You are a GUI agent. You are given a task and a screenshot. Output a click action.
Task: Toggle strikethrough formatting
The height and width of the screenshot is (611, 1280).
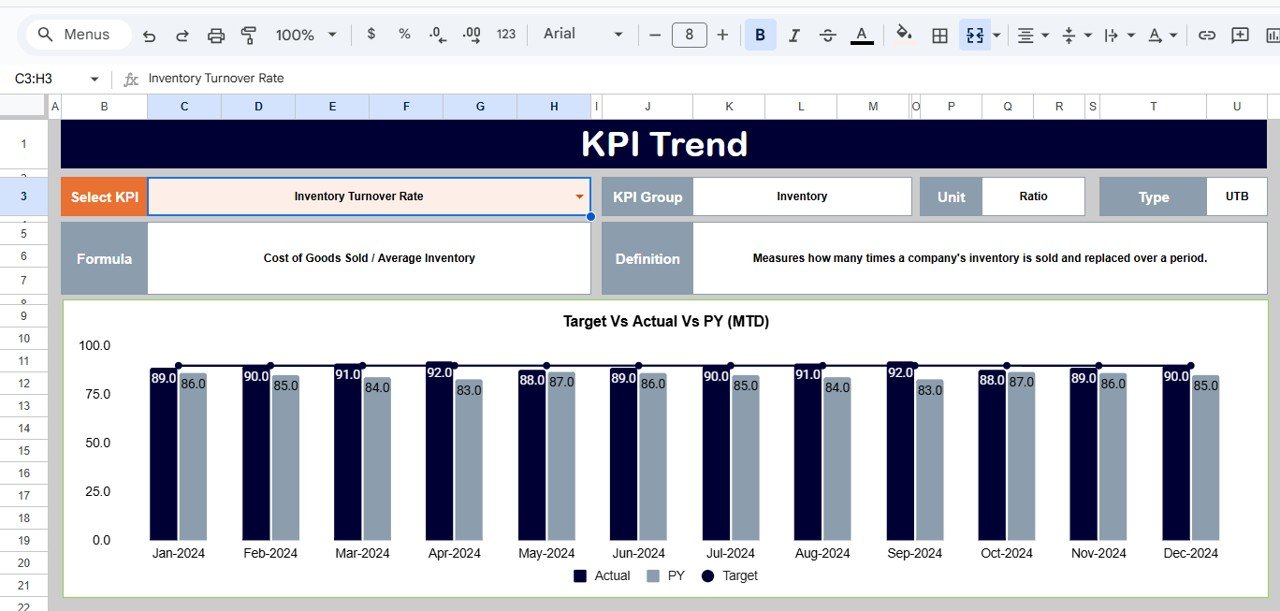coord(827,34)
